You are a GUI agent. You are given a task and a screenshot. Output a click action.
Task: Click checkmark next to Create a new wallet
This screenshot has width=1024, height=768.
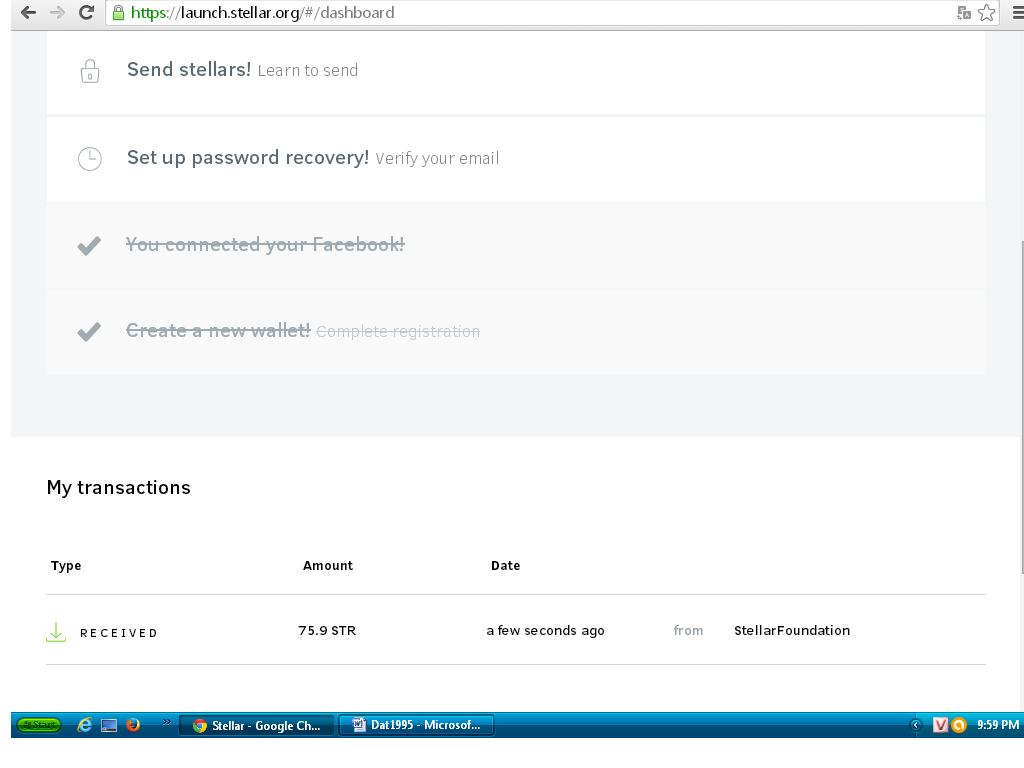tap(89, 331)
